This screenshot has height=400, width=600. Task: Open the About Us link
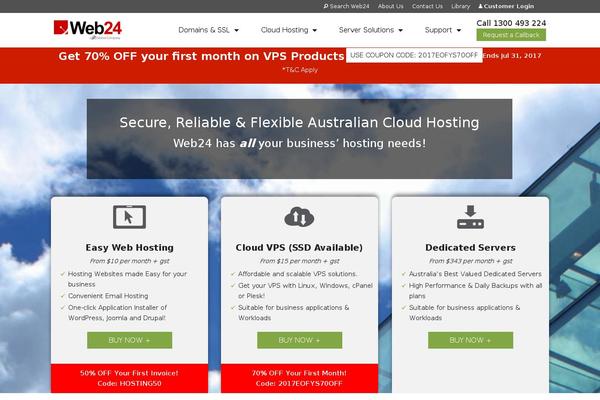390,6
